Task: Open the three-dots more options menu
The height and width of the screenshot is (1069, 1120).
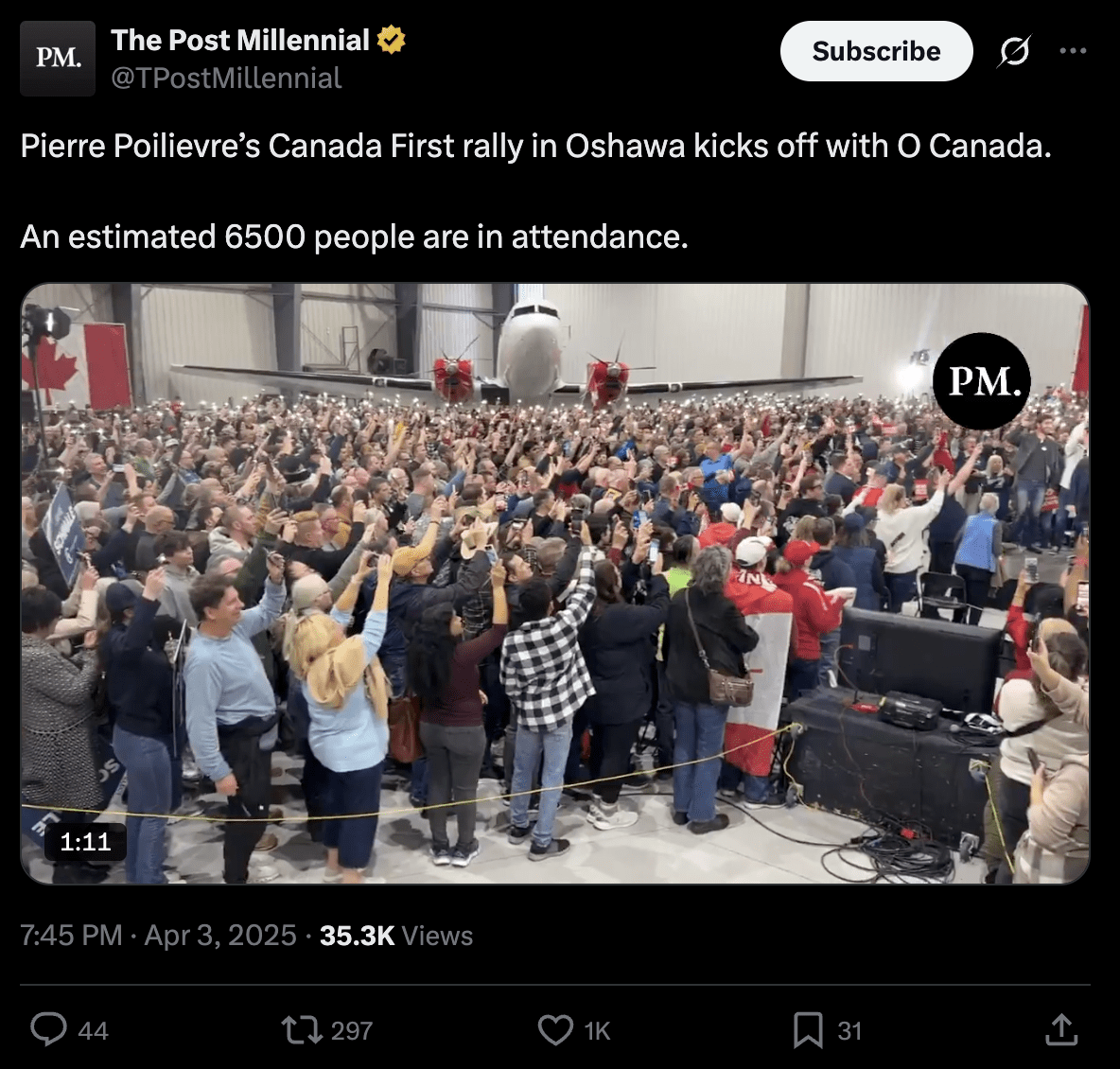Action: pos(1073,51)
